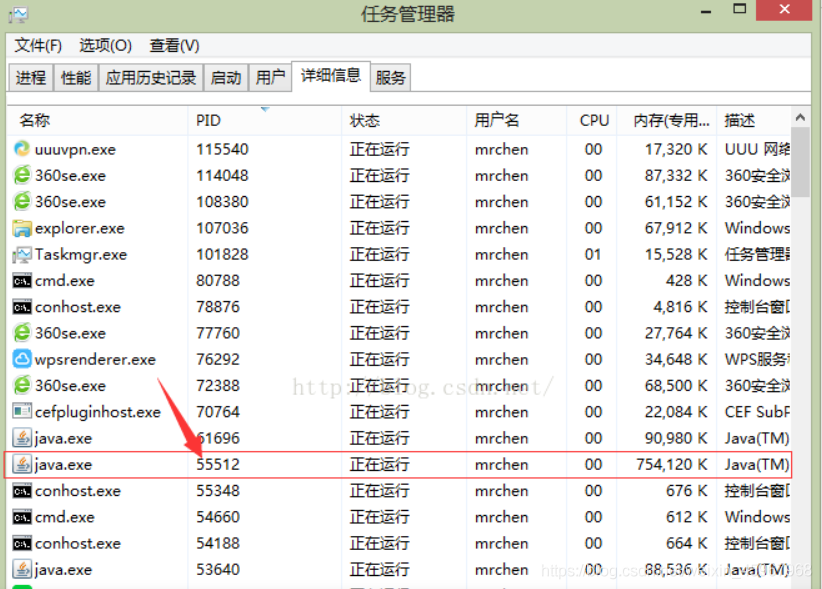Select the cefpluginhost.exe process name
Image resolution: width=822 pixels, height=589 pixels.
click(x=98, y=412)
